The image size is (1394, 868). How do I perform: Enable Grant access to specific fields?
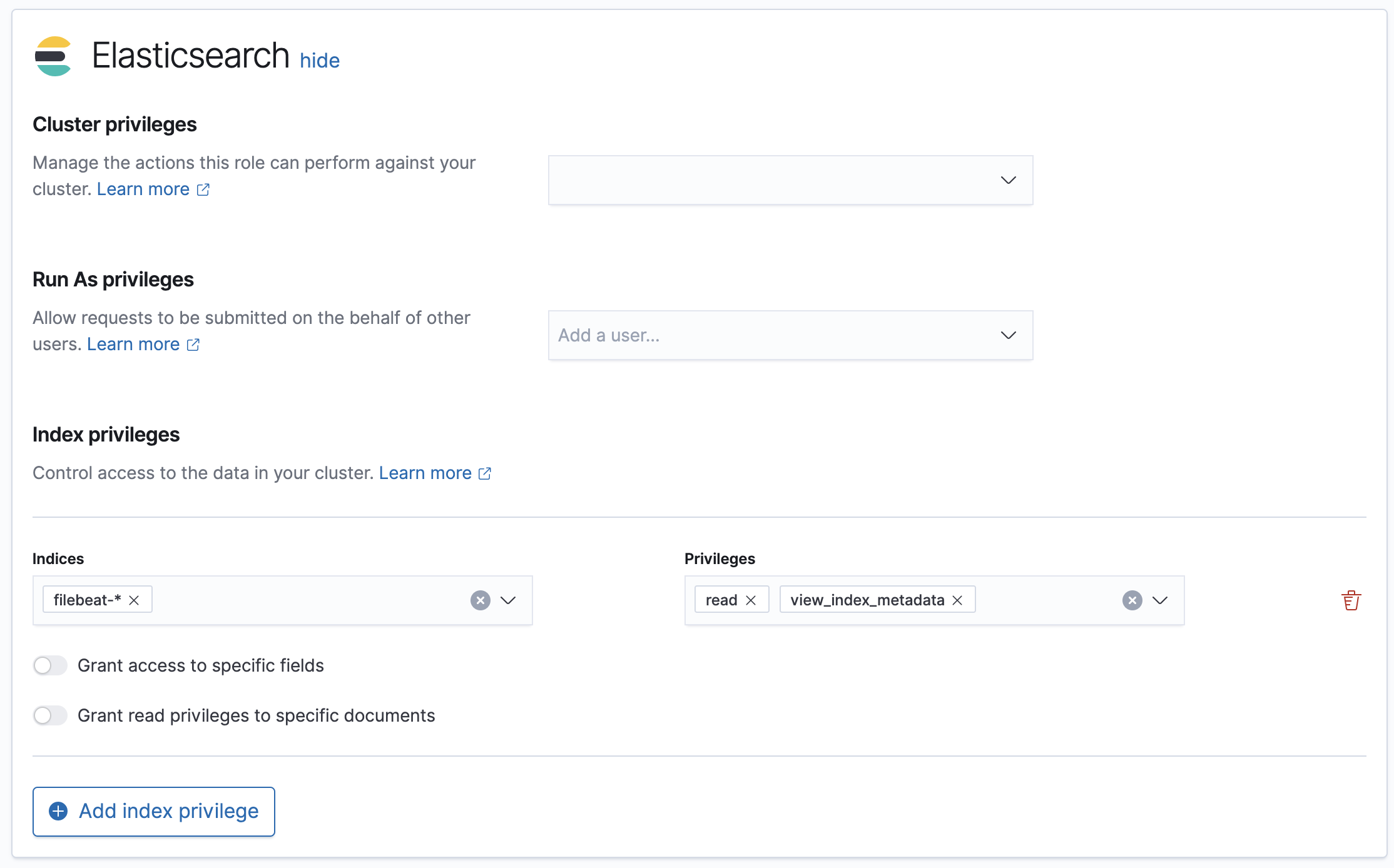click(x=50, y=665)
